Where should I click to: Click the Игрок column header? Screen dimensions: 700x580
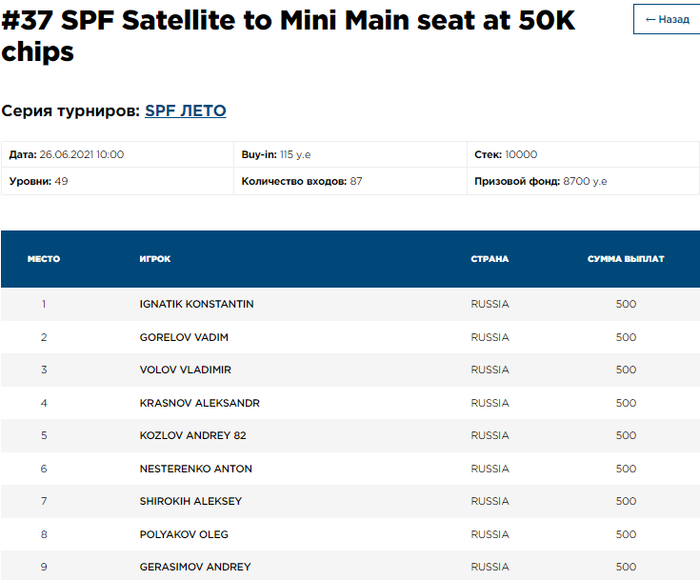tap(155, 259)
